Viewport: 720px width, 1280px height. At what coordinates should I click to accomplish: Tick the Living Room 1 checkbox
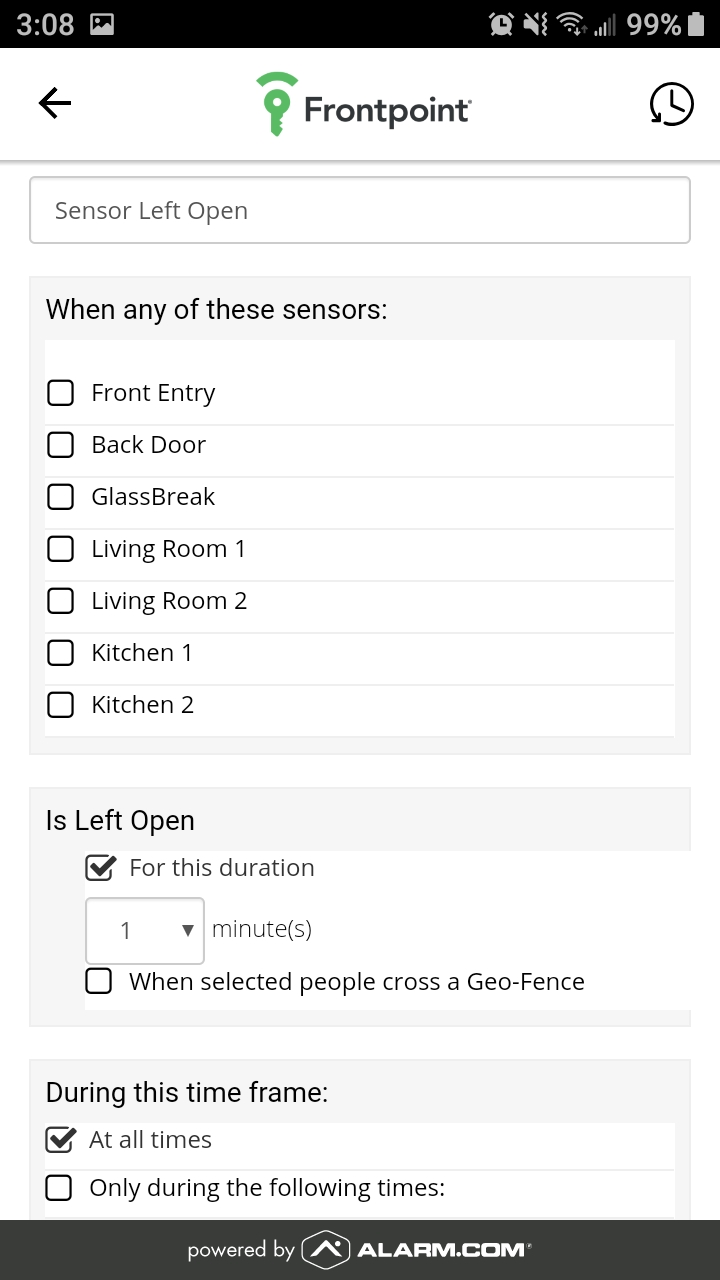61,549
